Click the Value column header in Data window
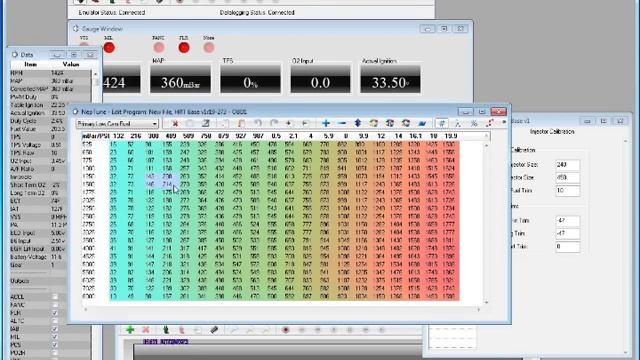The height and width of the screenshot is (360, 640). [71, 64]
